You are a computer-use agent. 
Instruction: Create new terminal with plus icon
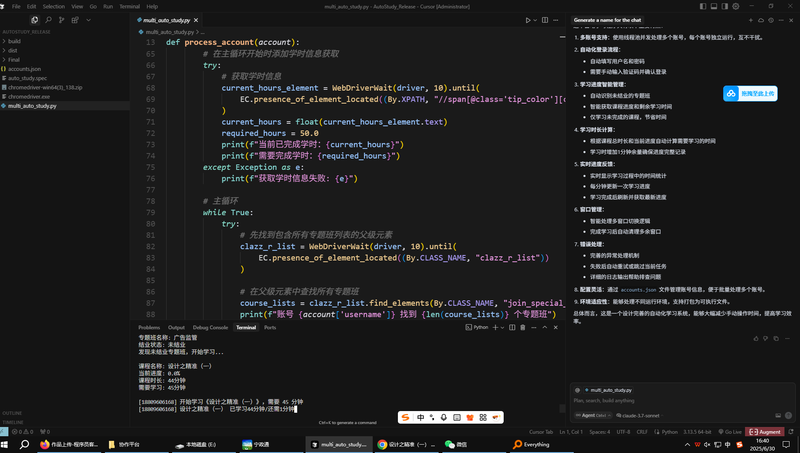[495, 328]
